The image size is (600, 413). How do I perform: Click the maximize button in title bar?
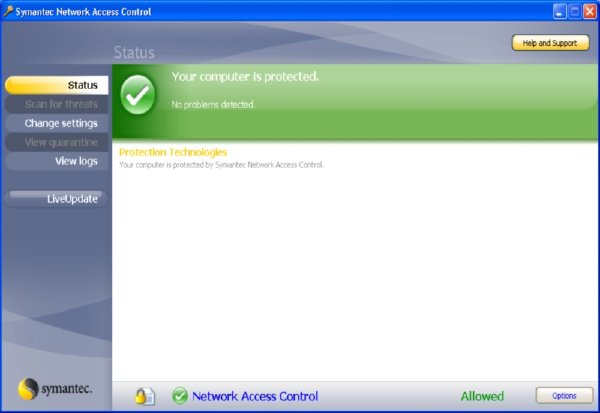click(574, 11)
